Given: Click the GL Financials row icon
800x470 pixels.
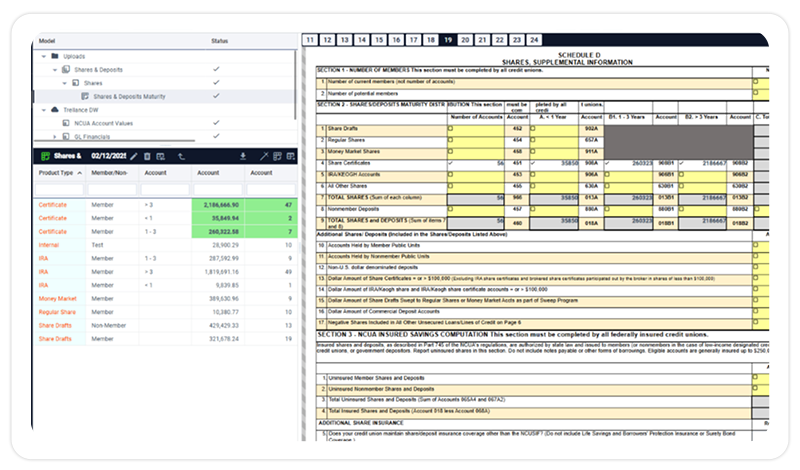Looking at the screenshot, I should pyautogui.click(x=66, y=136).
